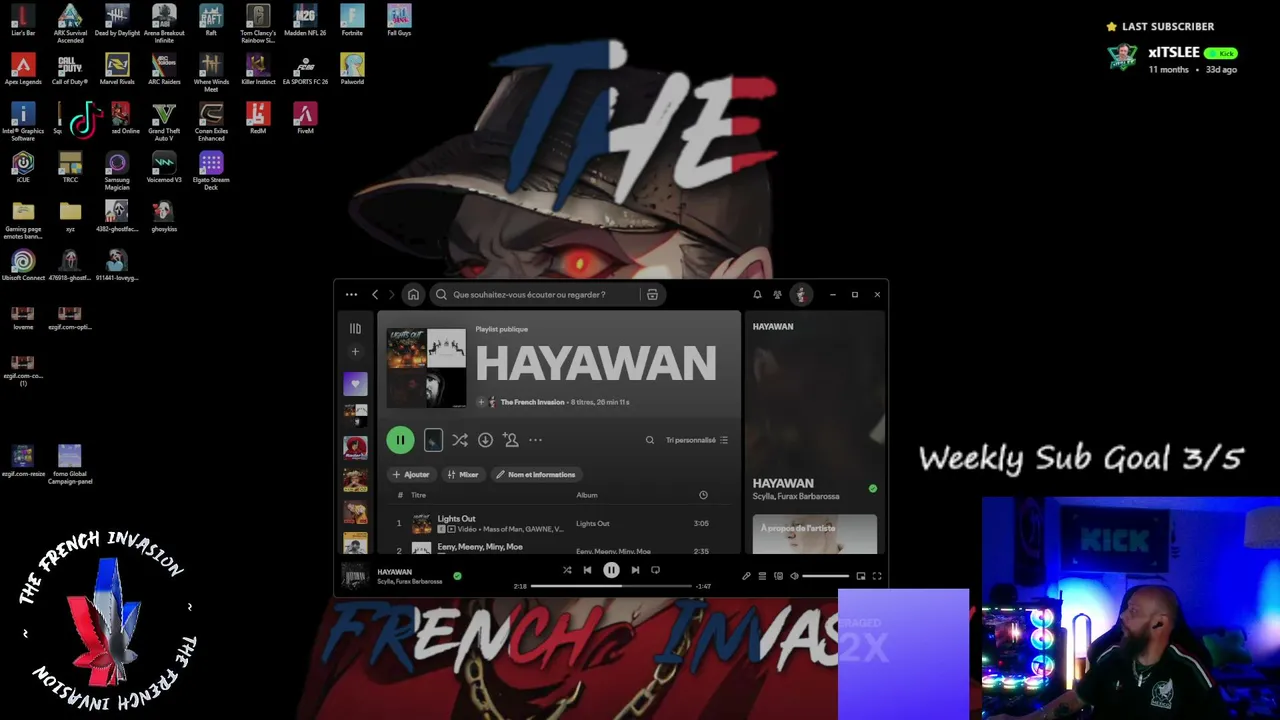1280x720 pixels.
Task: Open the now playing album art thumbnail
Action: pyautogui.click(x=355, y=576)
